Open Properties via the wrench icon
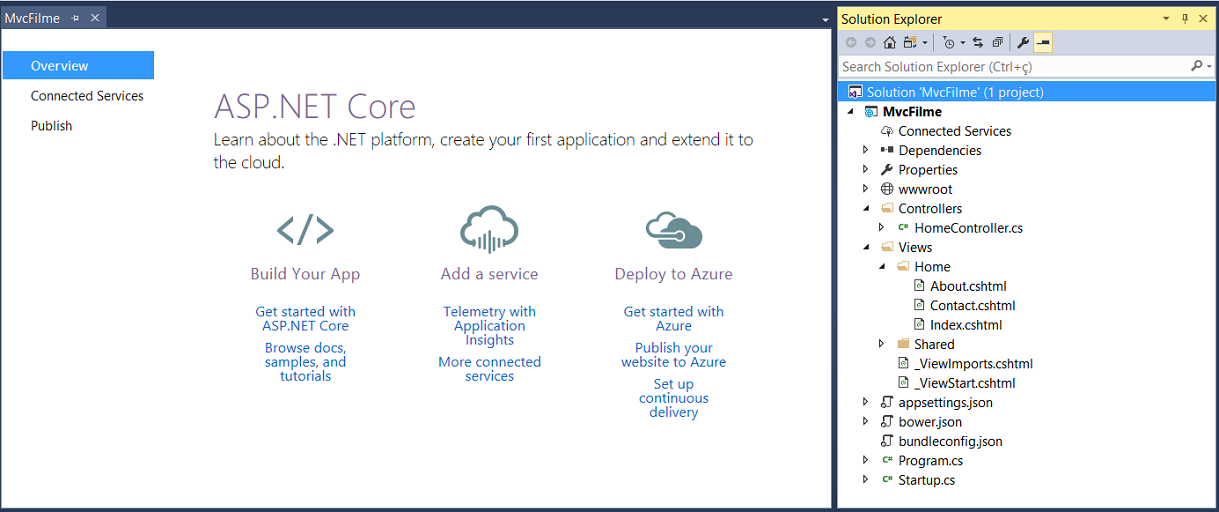 click(x=1023, y=43)
